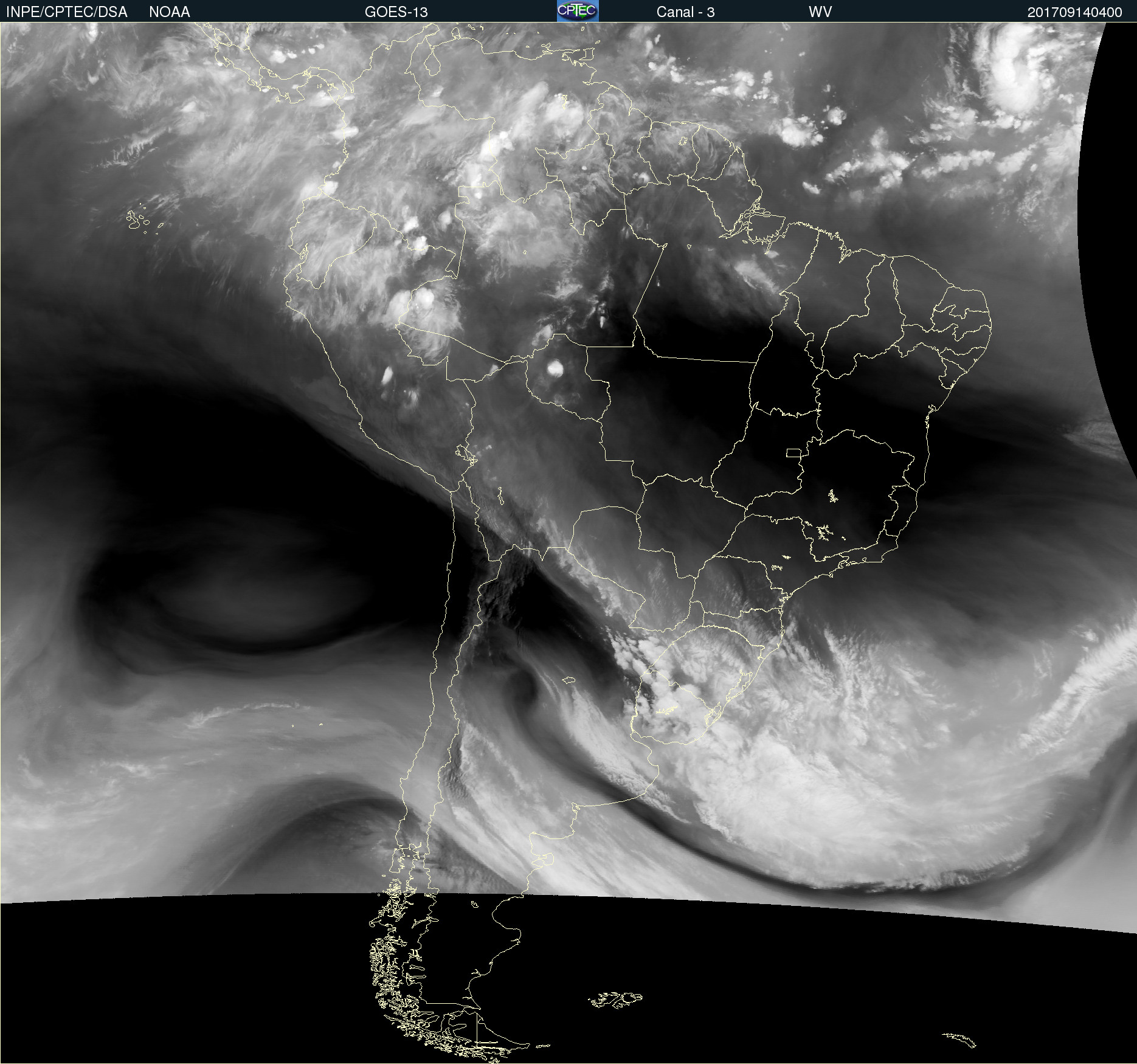The image size is (1137, 1064).
Task: Click the 201709140400 timestamp
Action: click(x=1074, y=12)
